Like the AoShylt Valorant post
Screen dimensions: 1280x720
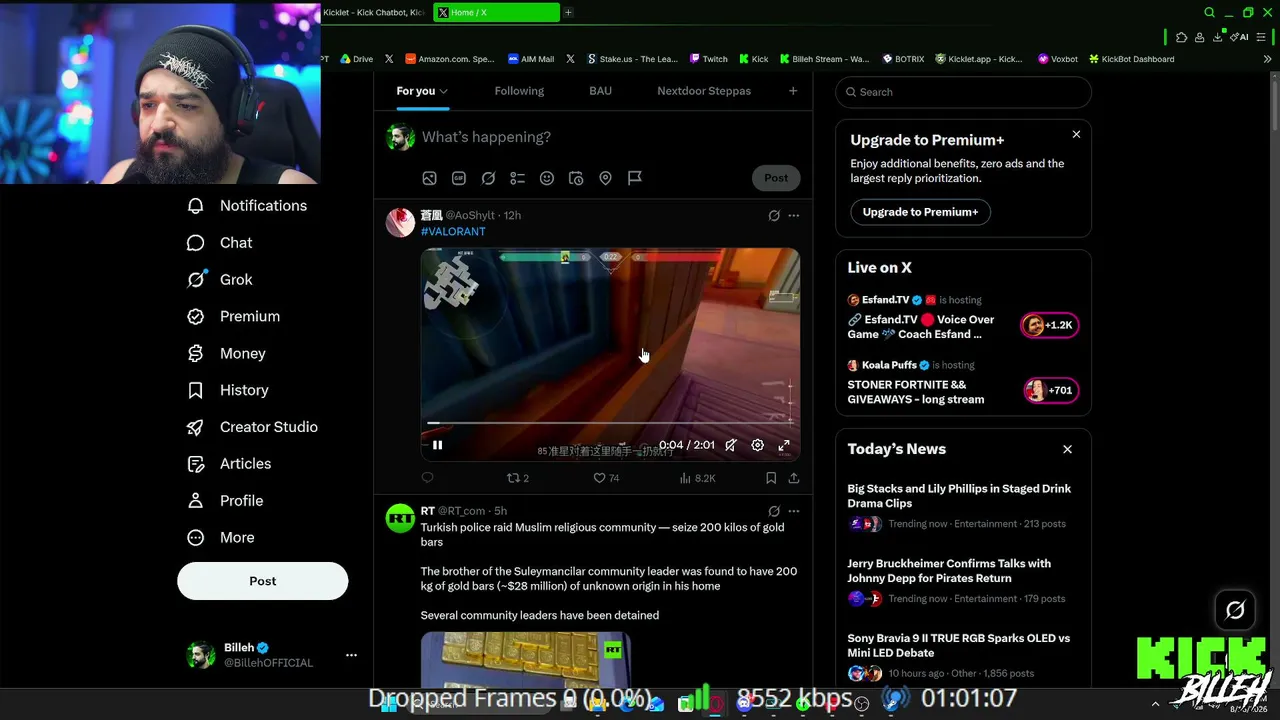click(x=606, y=478)
